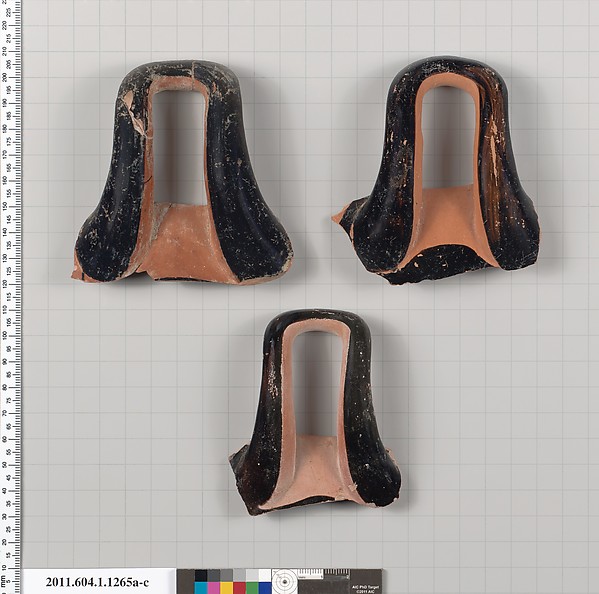This screenshot has width=599, height=594.
Task: Click the blue color patch
Action: (265, 588)
